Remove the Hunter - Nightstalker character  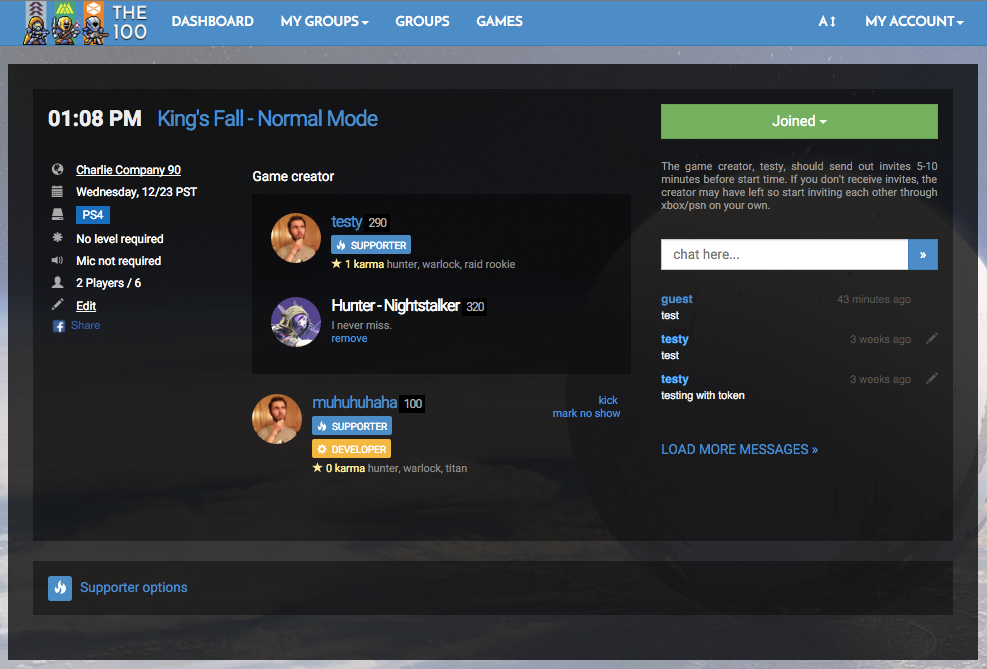(x=349, y=339)
